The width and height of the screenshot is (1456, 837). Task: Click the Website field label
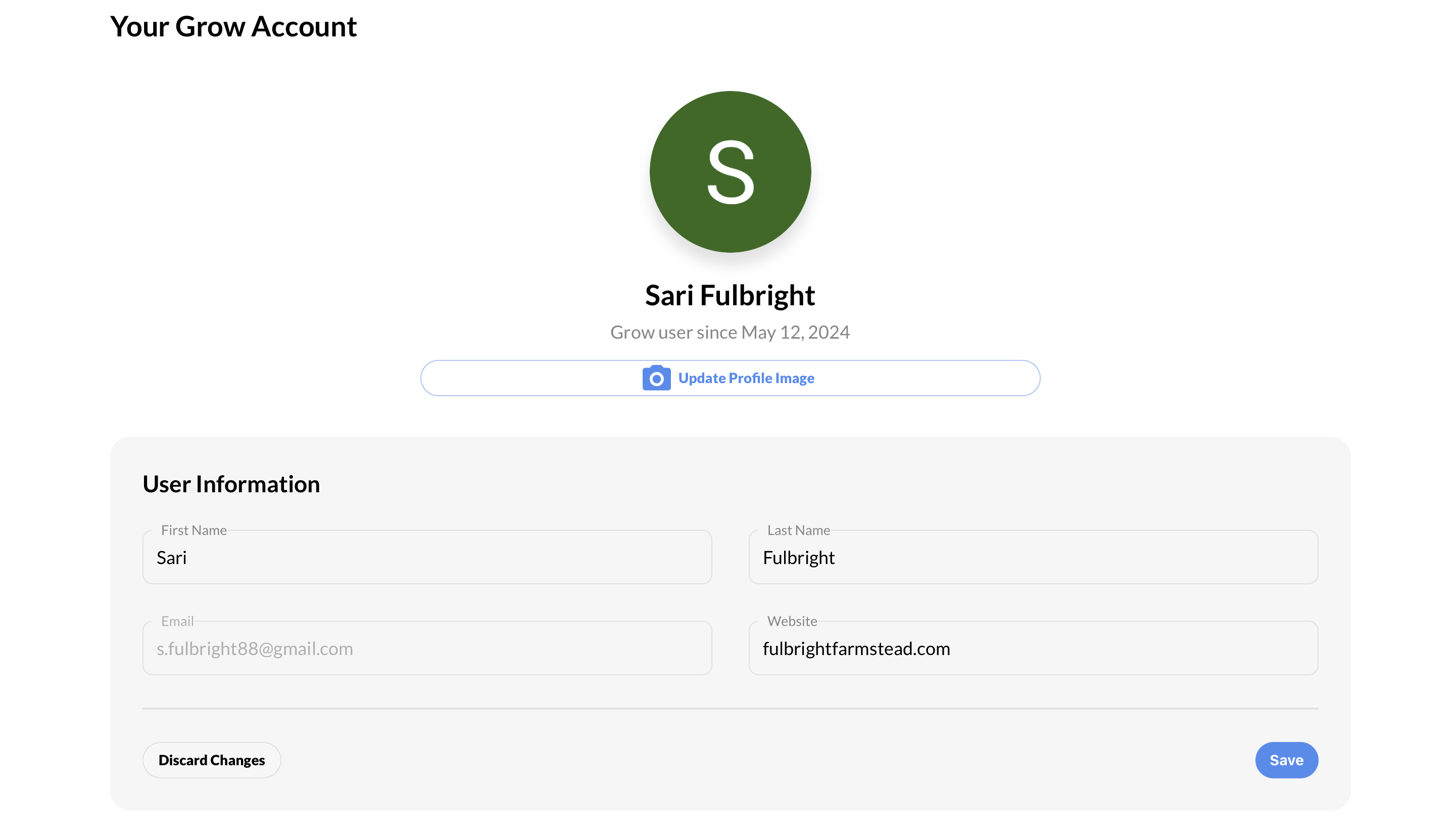(791, 621)
